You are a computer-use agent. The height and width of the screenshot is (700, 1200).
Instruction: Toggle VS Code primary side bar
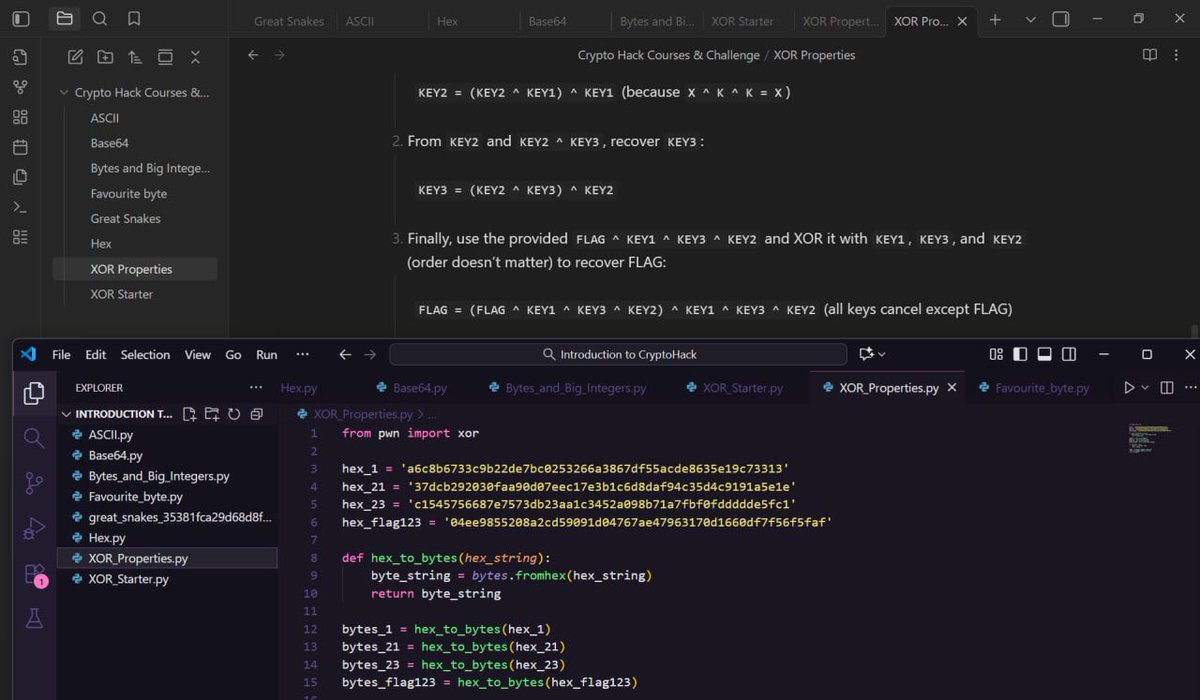click(x=1020, y=355)
